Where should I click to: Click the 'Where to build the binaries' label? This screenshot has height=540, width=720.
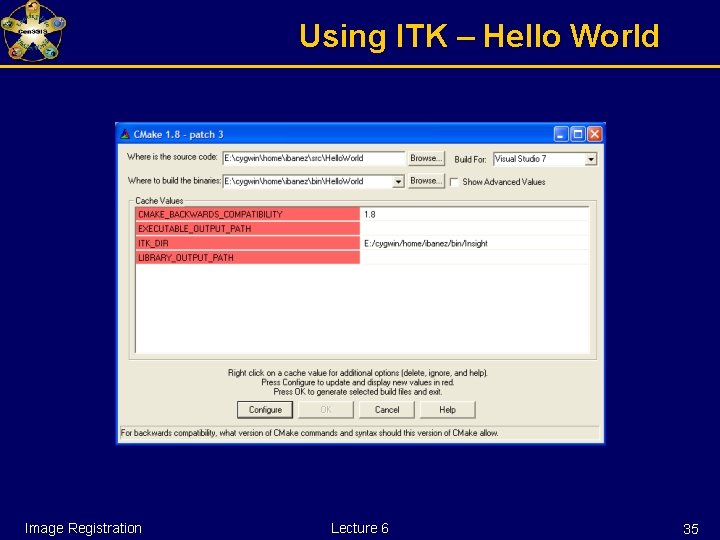174,181
